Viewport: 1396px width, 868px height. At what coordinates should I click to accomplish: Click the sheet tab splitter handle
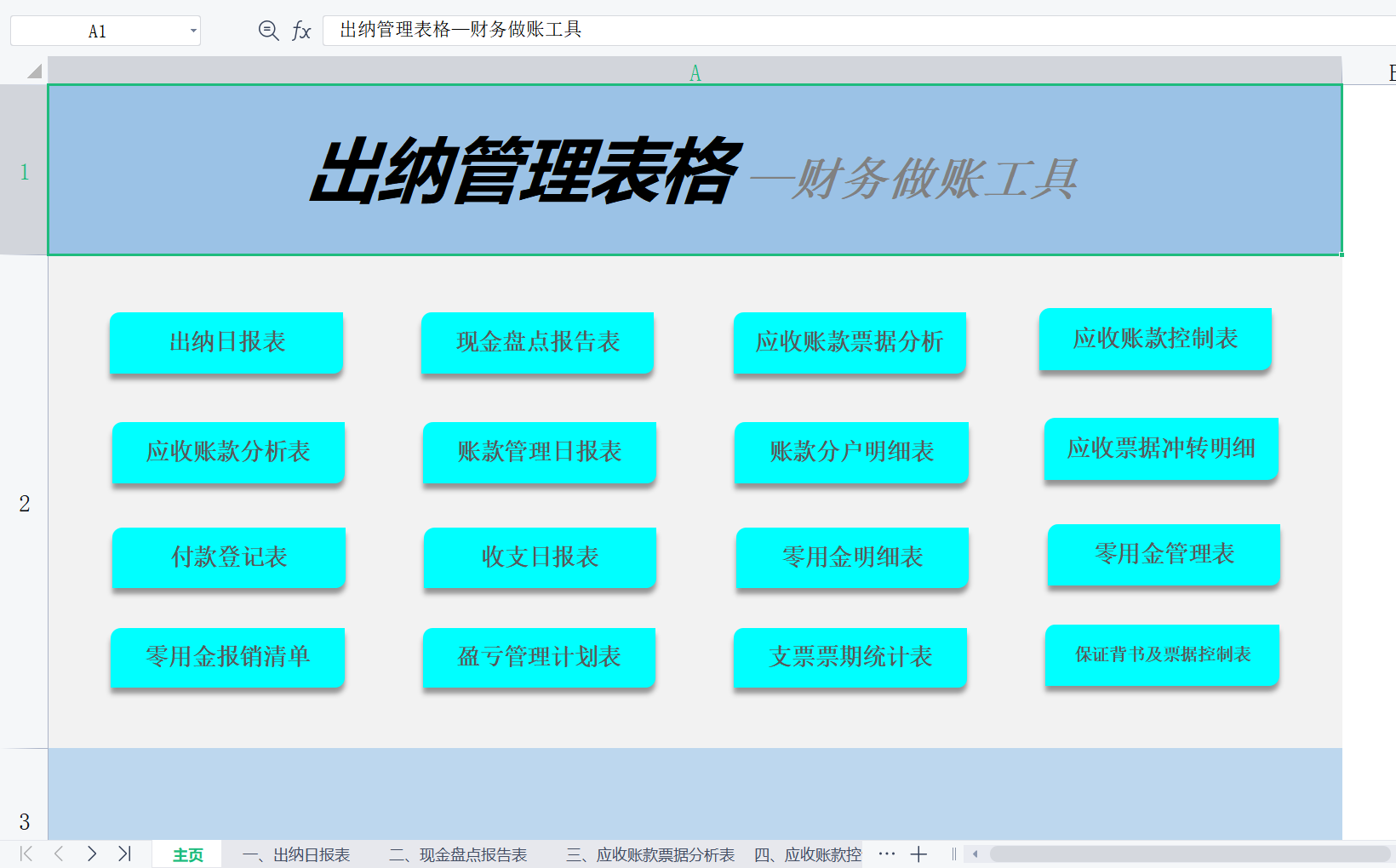coord(954,854)
